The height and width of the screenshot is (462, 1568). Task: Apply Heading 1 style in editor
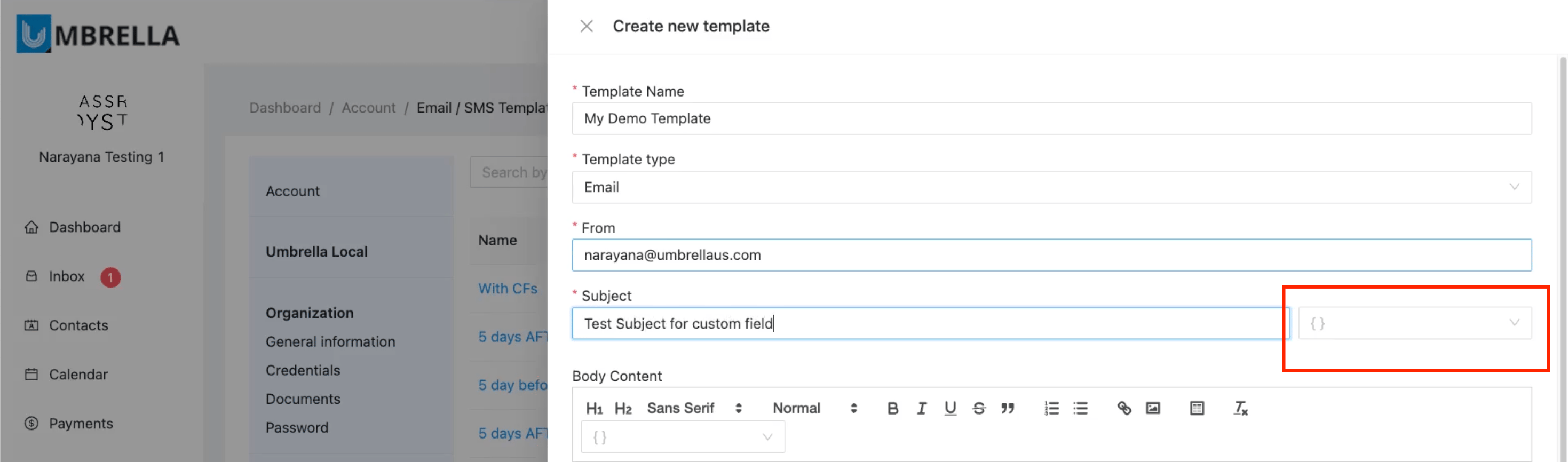click(594, 409)
